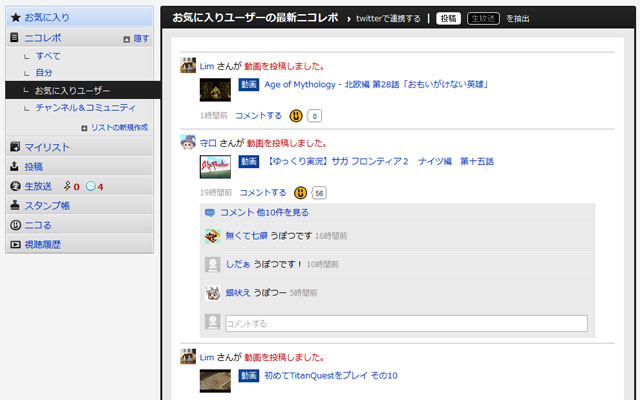Viewport: 640px width, 400px height.
Task: Click the ニコる smiley on Age of Mythology post
Action: pyautogui.click(x=296, y=116)
